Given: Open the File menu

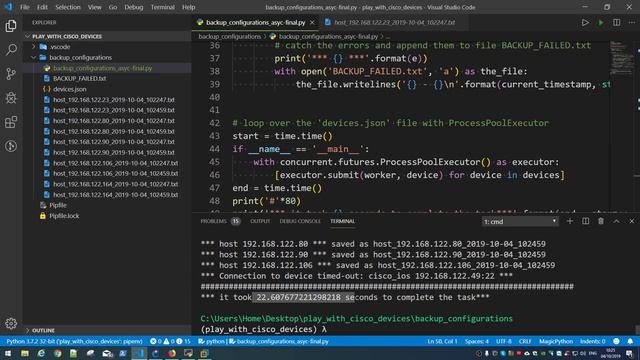Looking at the screenshot, I should [x=24, y=7].
